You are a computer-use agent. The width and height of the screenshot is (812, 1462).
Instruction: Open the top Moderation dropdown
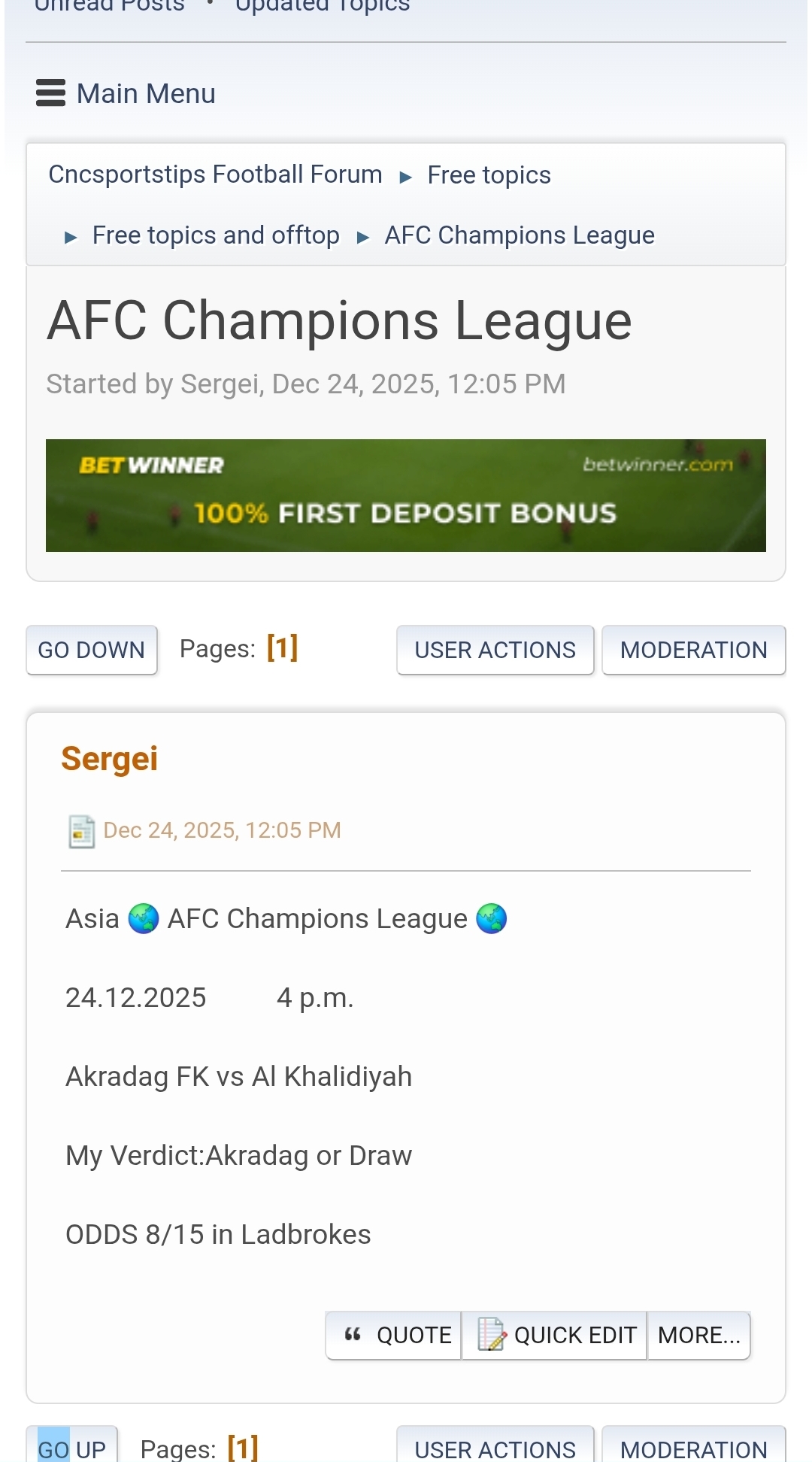(693, 650)
